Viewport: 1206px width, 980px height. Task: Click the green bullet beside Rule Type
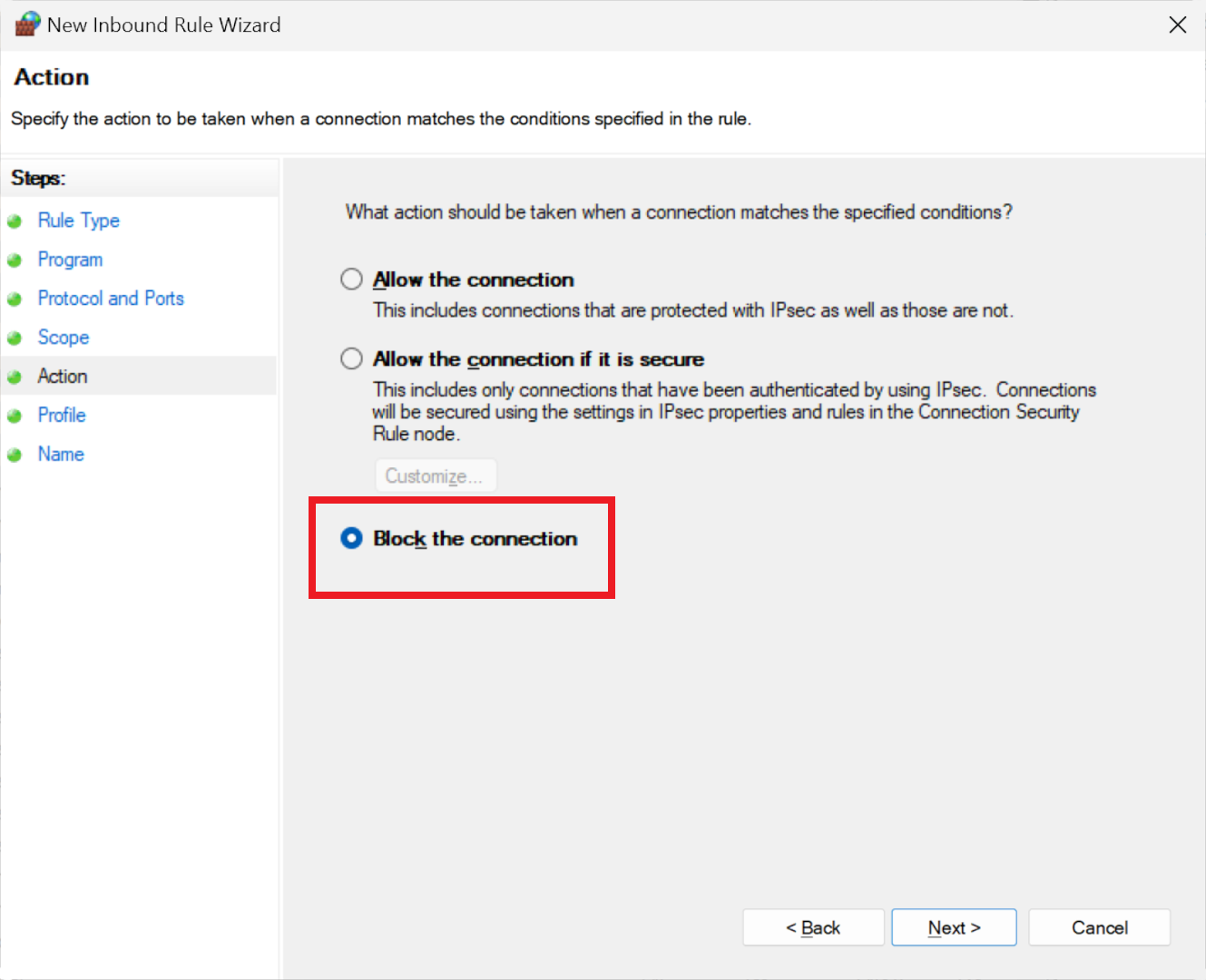click(15, 221)
